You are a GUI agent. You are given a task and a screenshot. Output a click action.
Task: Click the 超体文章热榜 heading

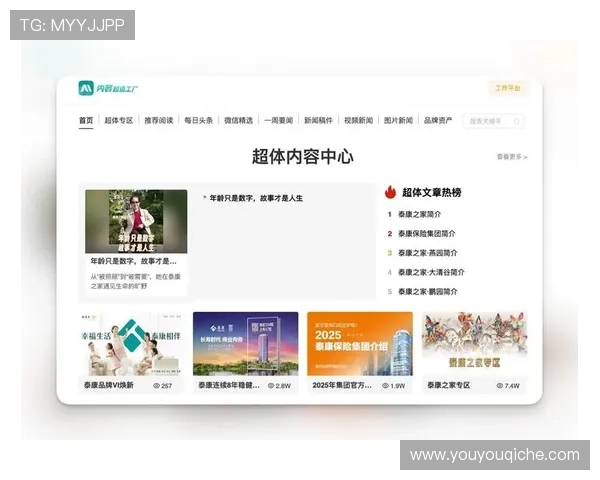click(432, 193)
